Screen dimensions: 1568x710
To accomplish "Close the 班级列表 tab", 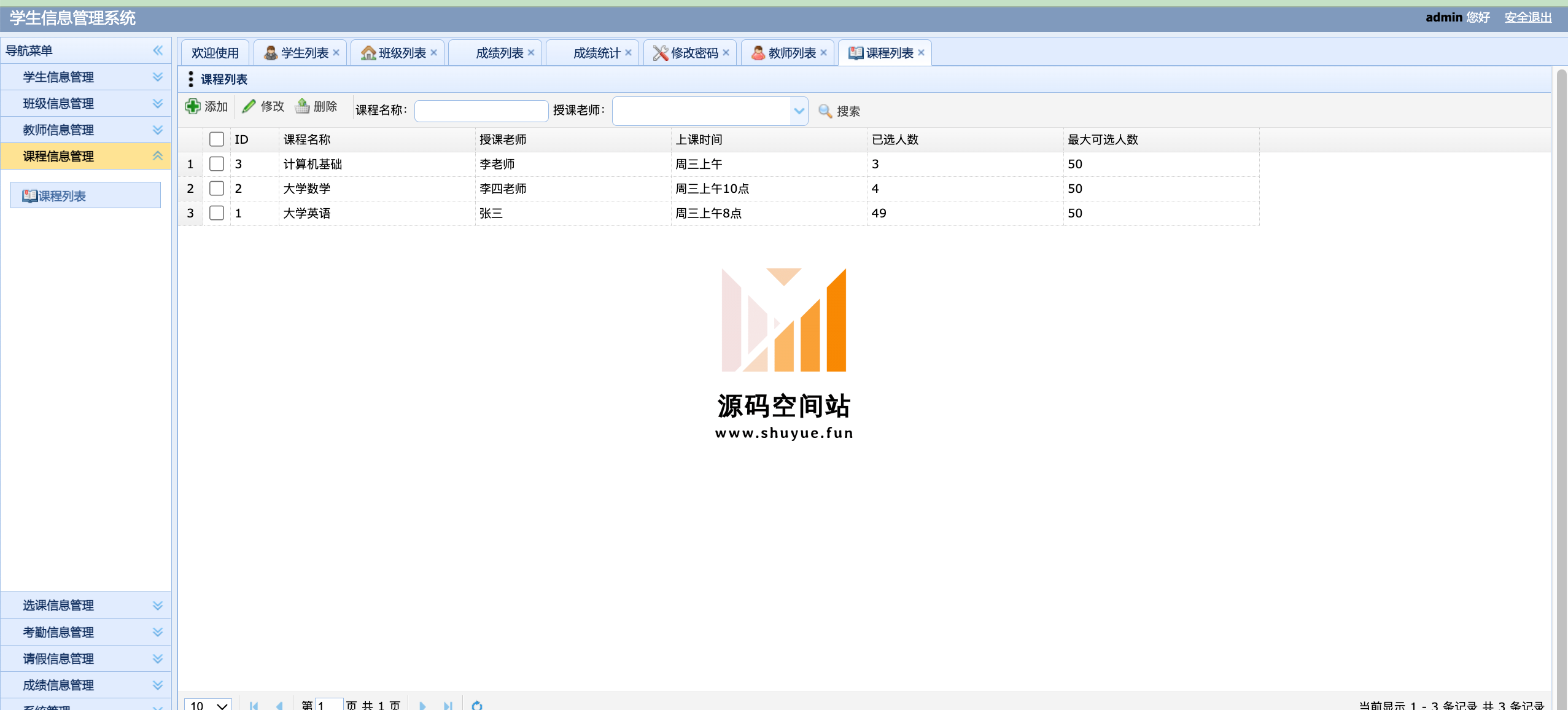I will coord(433,53).
